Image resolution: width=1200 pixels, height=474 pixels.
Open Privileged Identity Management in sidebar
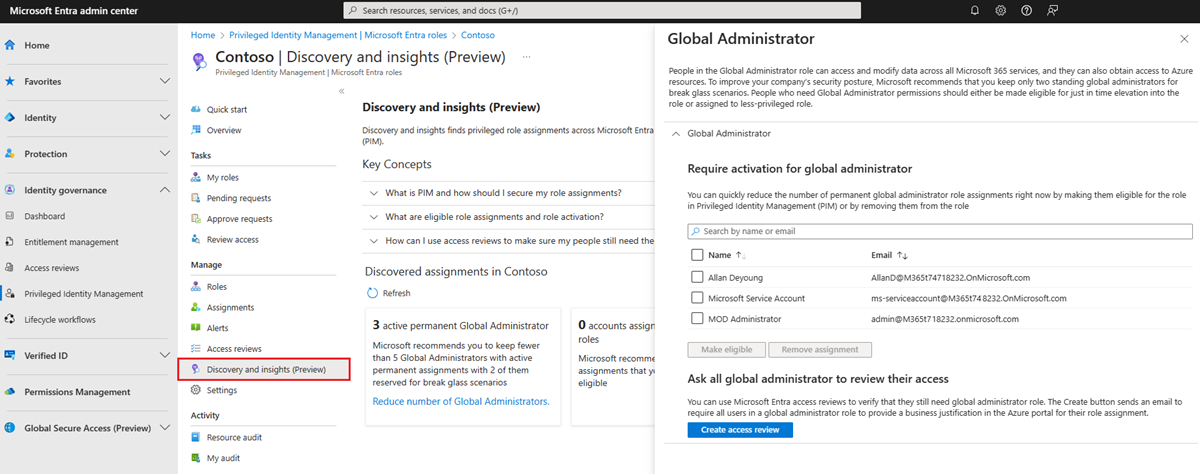(84, 294)
